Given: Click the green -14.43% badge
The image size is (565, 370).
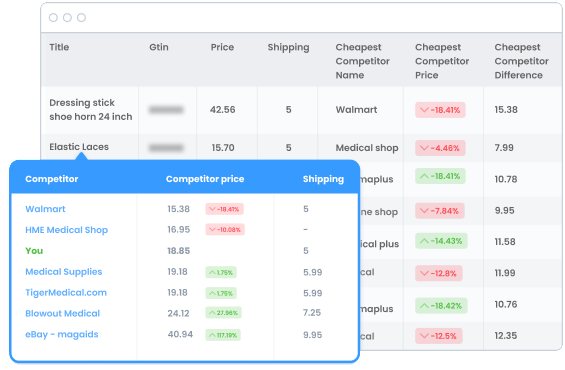Looking at the screenshot, I should coord(441,241).
